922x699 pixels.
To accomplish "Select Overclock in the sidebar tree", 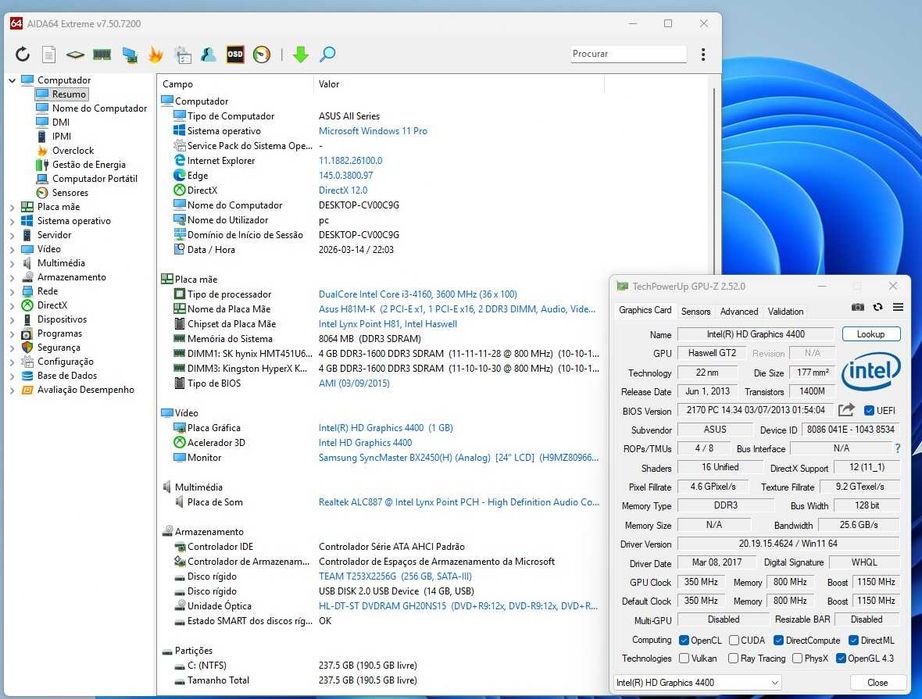I will [73, 150].
